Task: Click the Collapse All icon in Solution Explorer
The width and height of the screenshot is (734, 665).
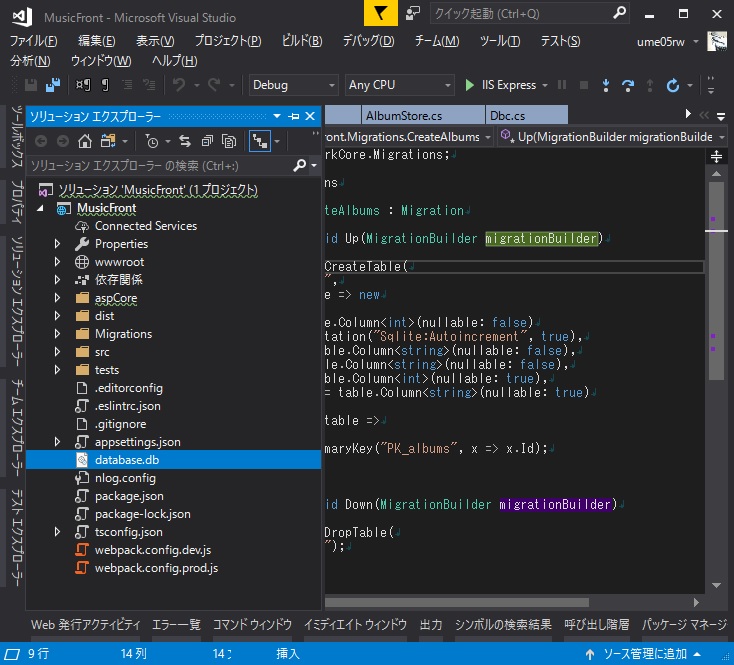Action: 207,141
